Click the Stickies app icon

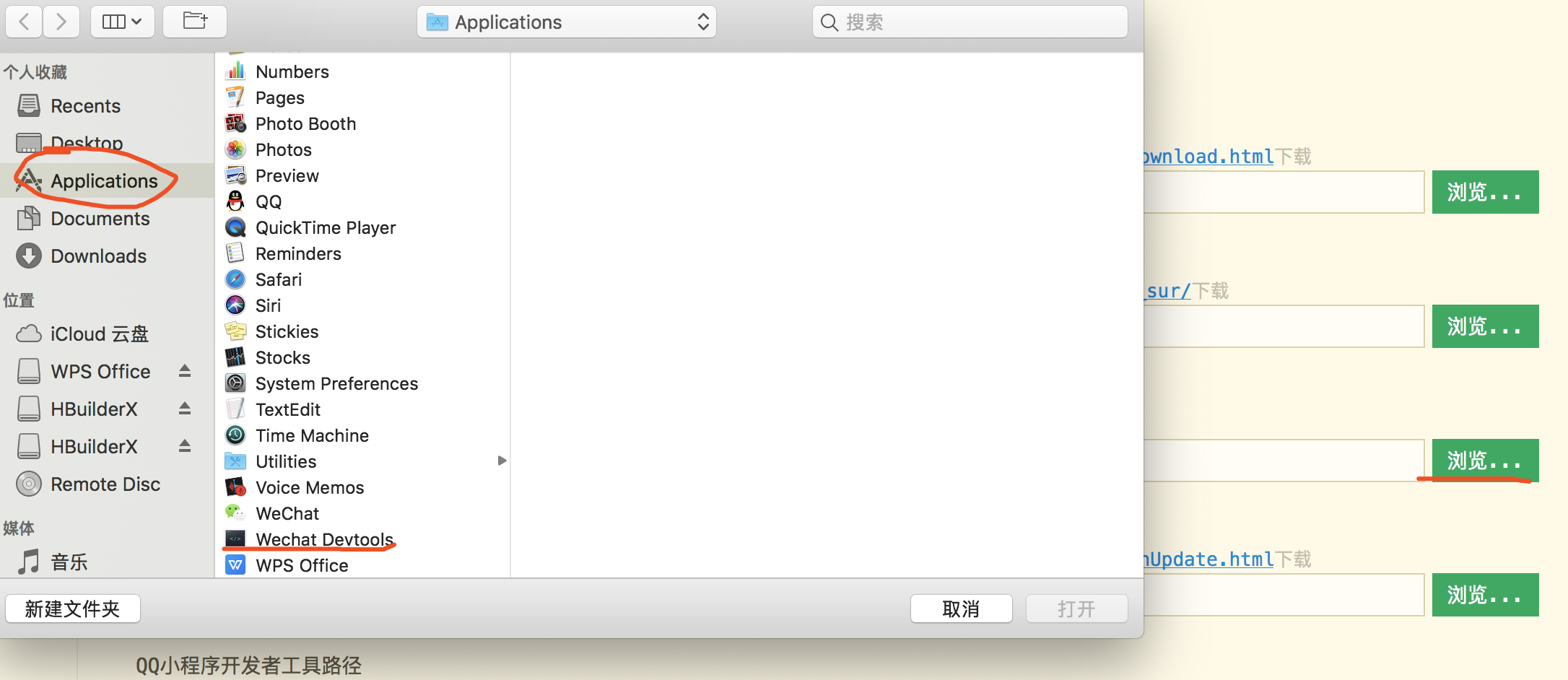[x=235, y=331]
